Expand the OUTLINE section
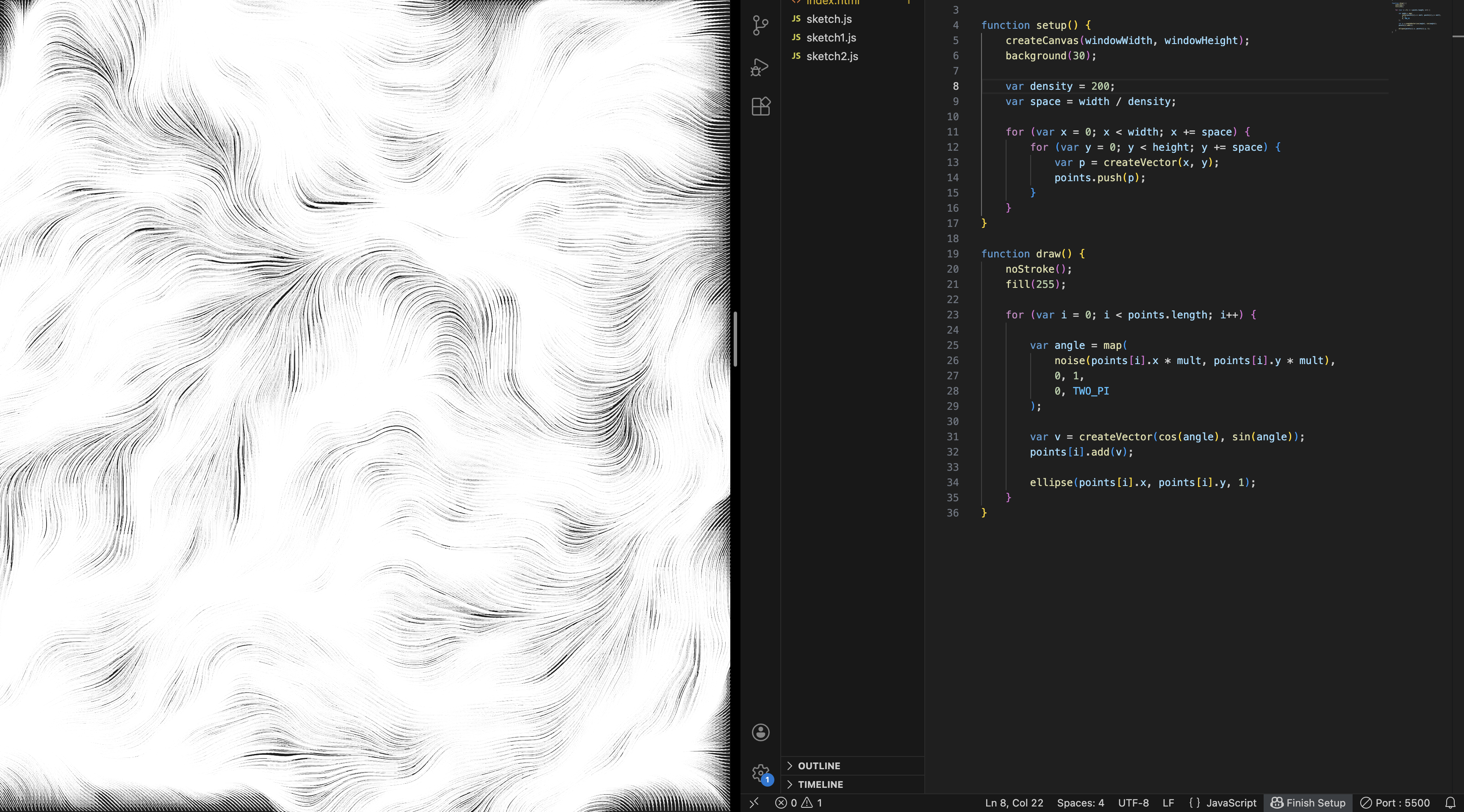The image size is (1464, 812). click(x=852, y=766)
